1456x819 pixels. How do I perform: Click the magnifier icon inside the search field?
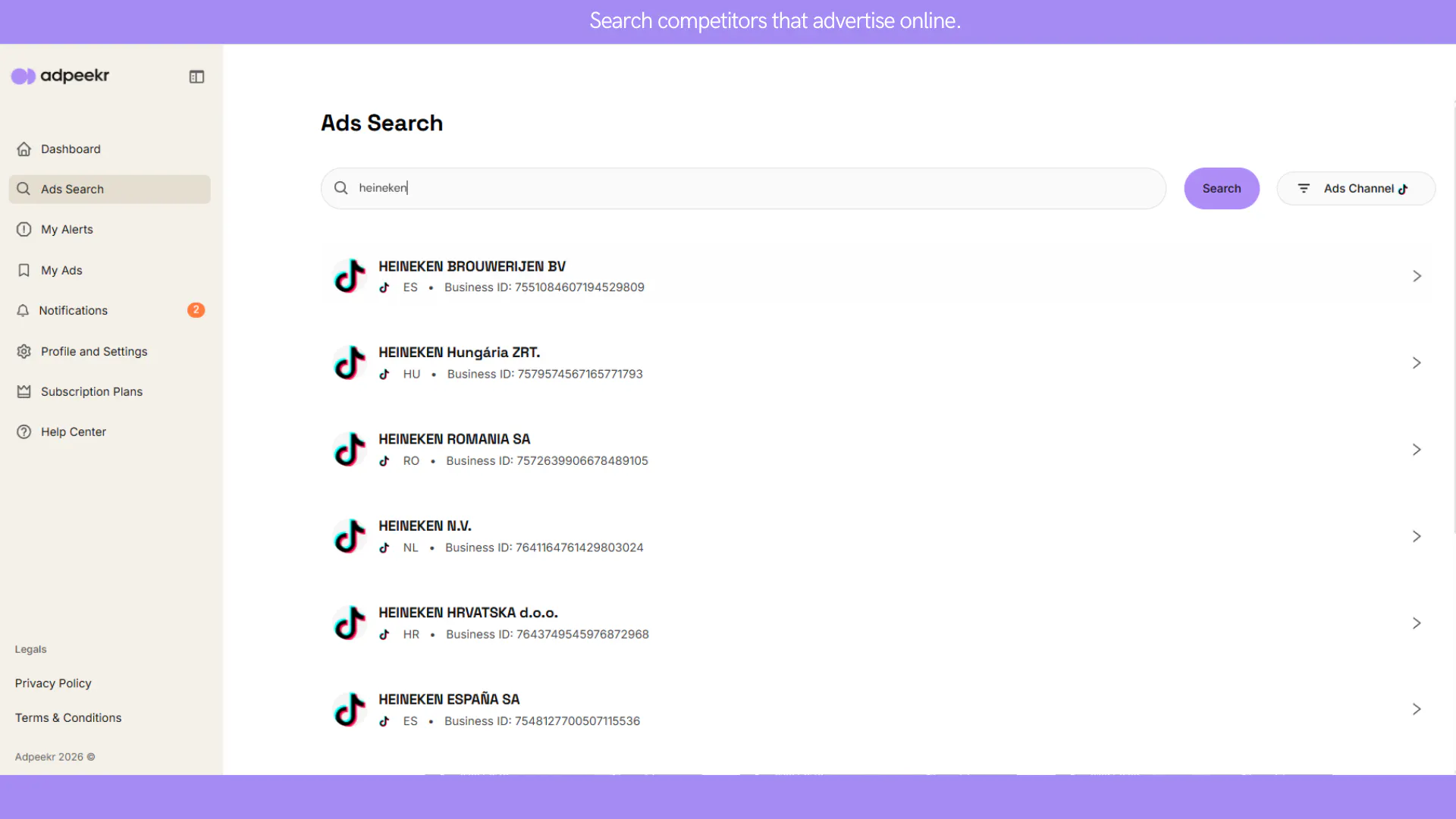(341, 188)
